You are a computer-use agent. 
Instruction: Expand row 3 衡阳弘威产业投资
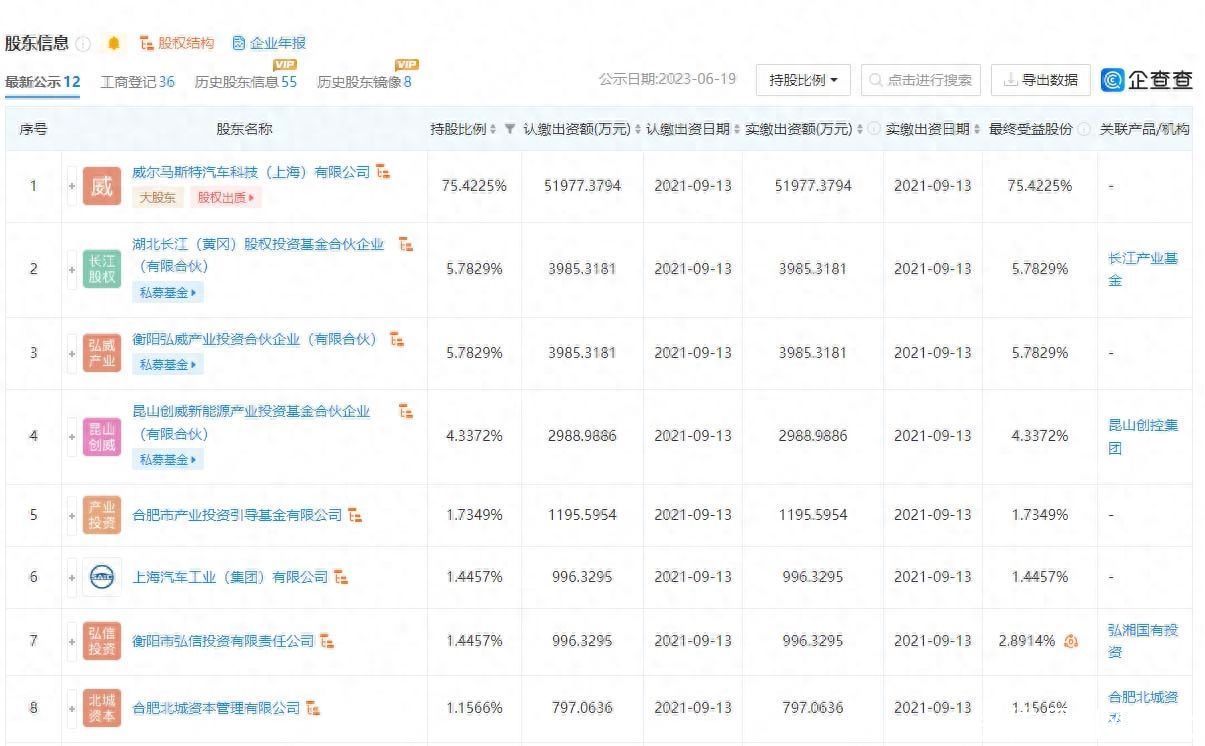(71, 353)
